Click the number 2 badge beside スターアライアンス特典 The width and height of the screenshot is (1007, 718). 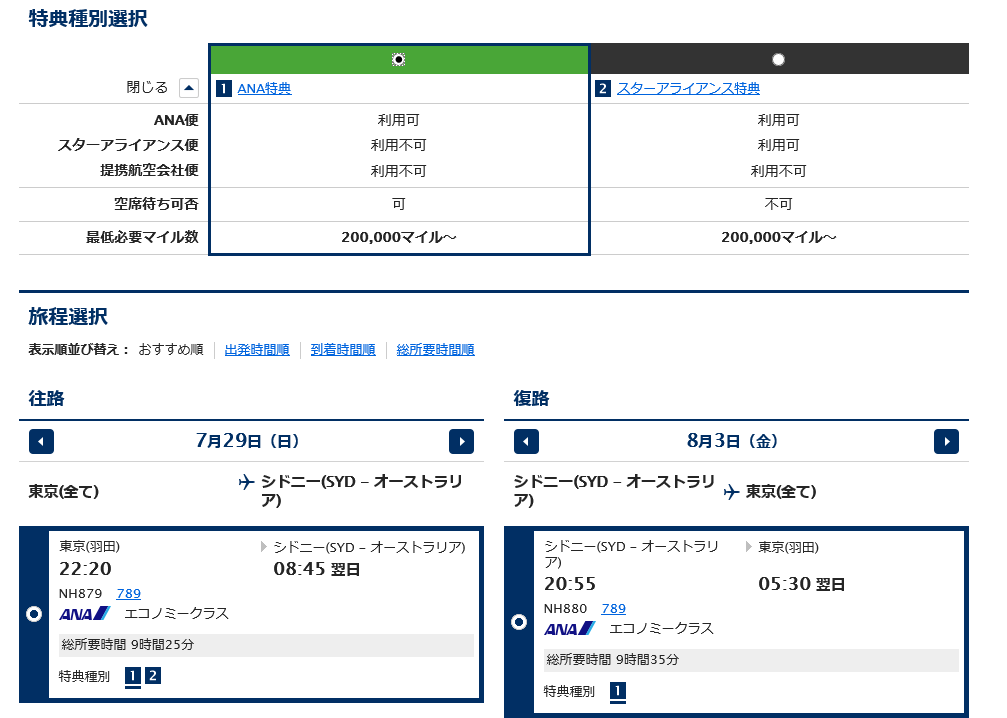click(x=602, y=89)
